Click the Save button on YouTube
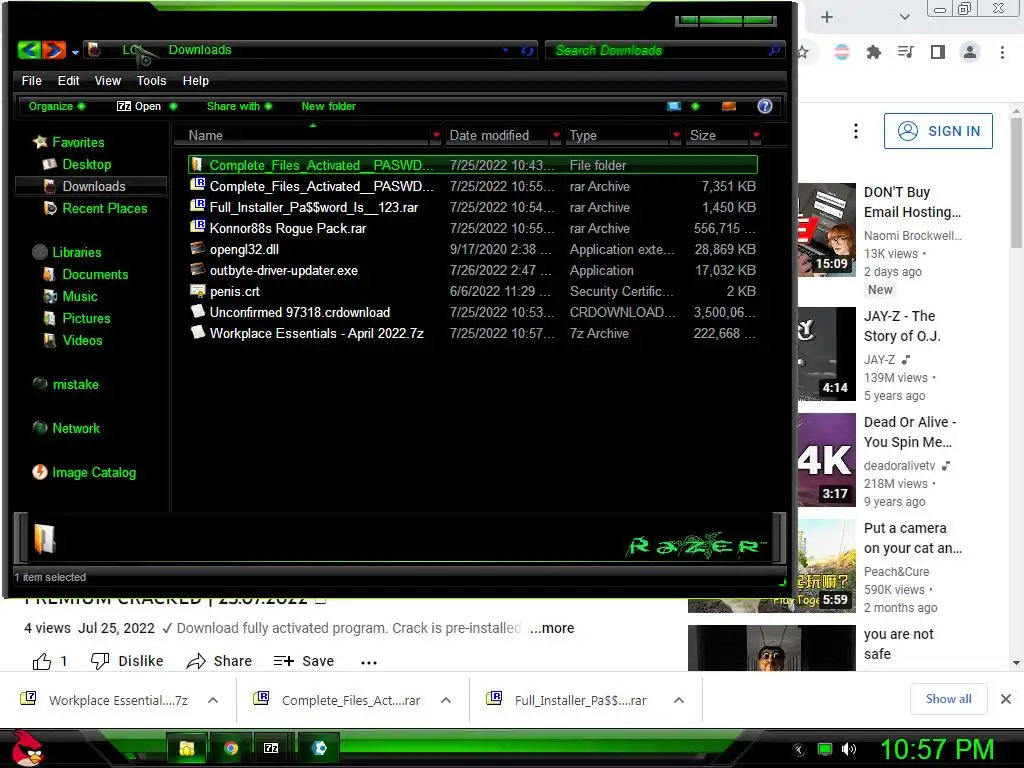 click(x=304, y=662)
